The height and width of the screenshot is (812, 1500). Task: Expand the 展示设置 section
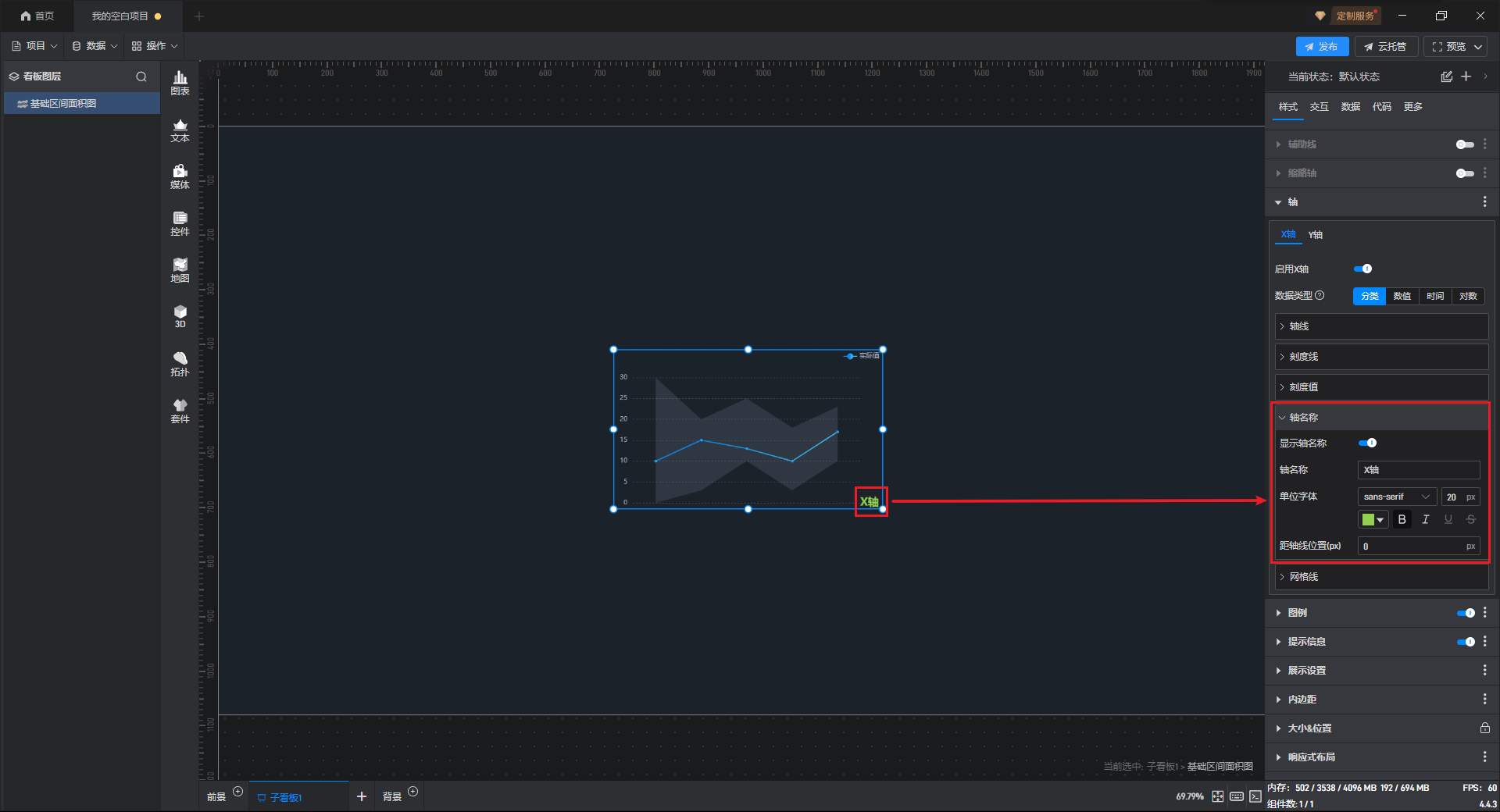pyautogui.click(x=1382, y=671)
